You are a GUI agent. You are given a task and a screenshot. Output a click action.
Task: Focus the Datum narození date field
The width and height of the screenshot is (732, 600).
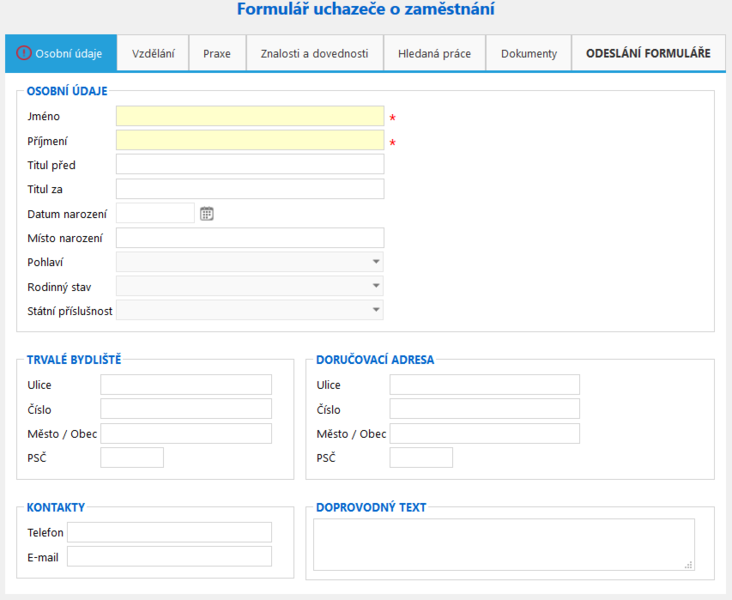pos(155,213)
